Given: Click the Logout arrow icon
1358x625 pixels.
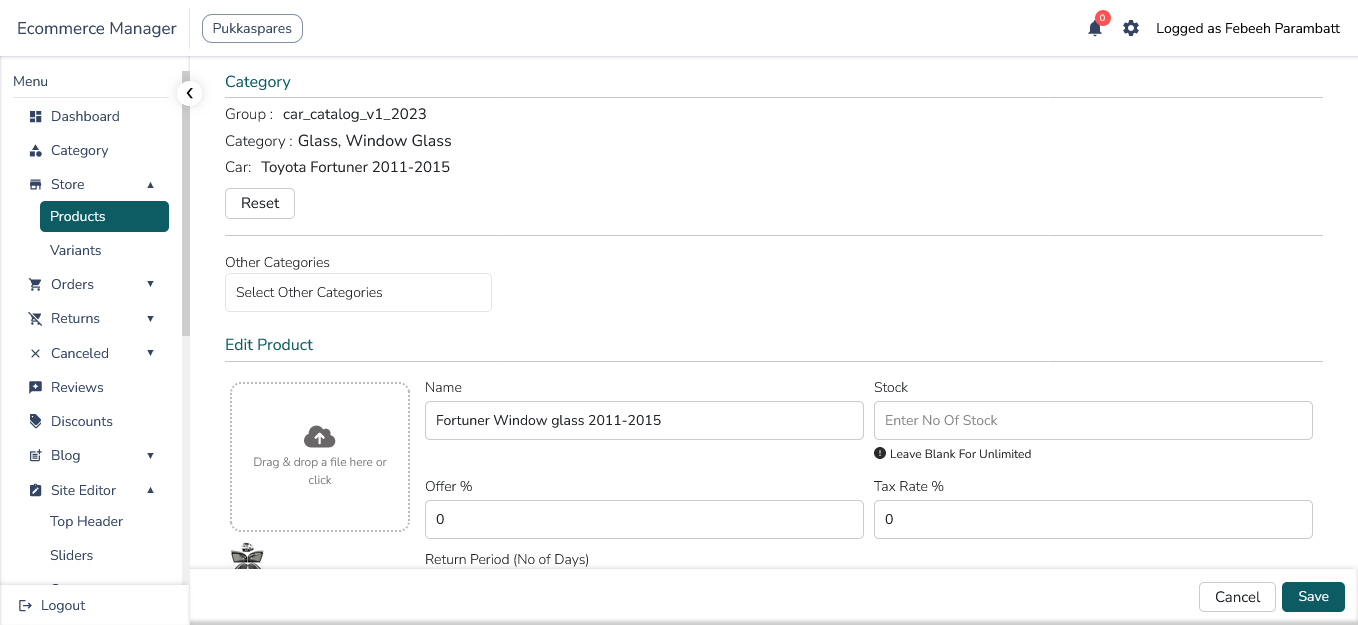Looking at the screenshot, I should [x=26, y=606].
